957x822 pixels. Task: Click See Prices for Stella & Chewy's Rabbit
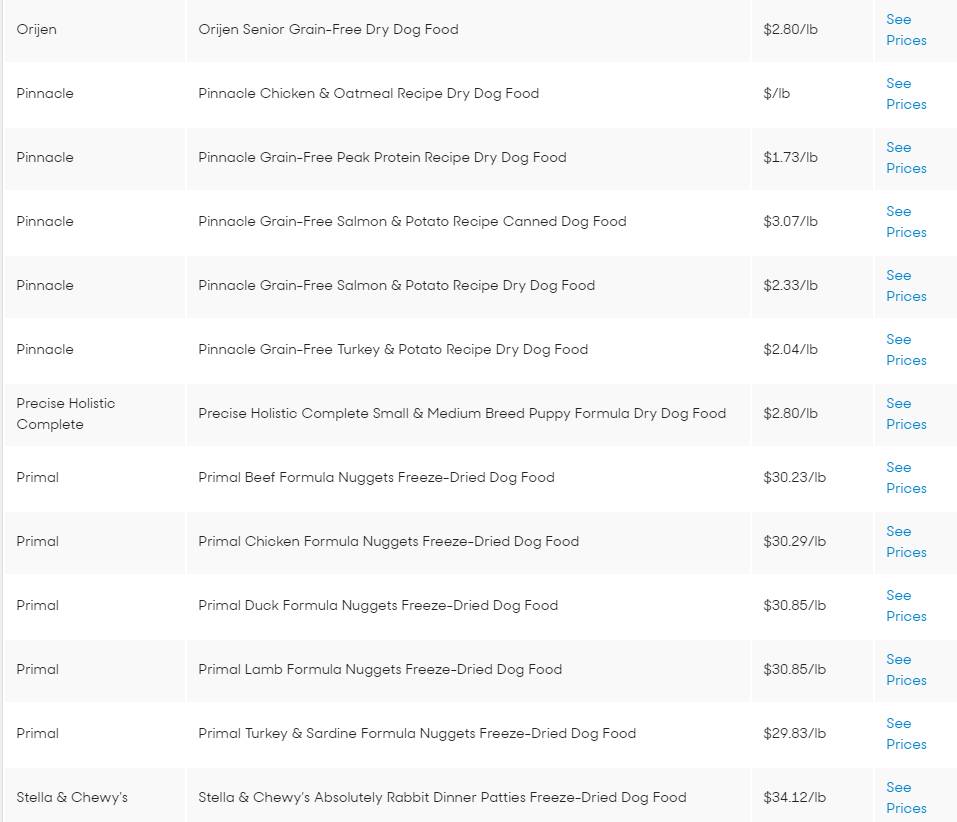906,798
